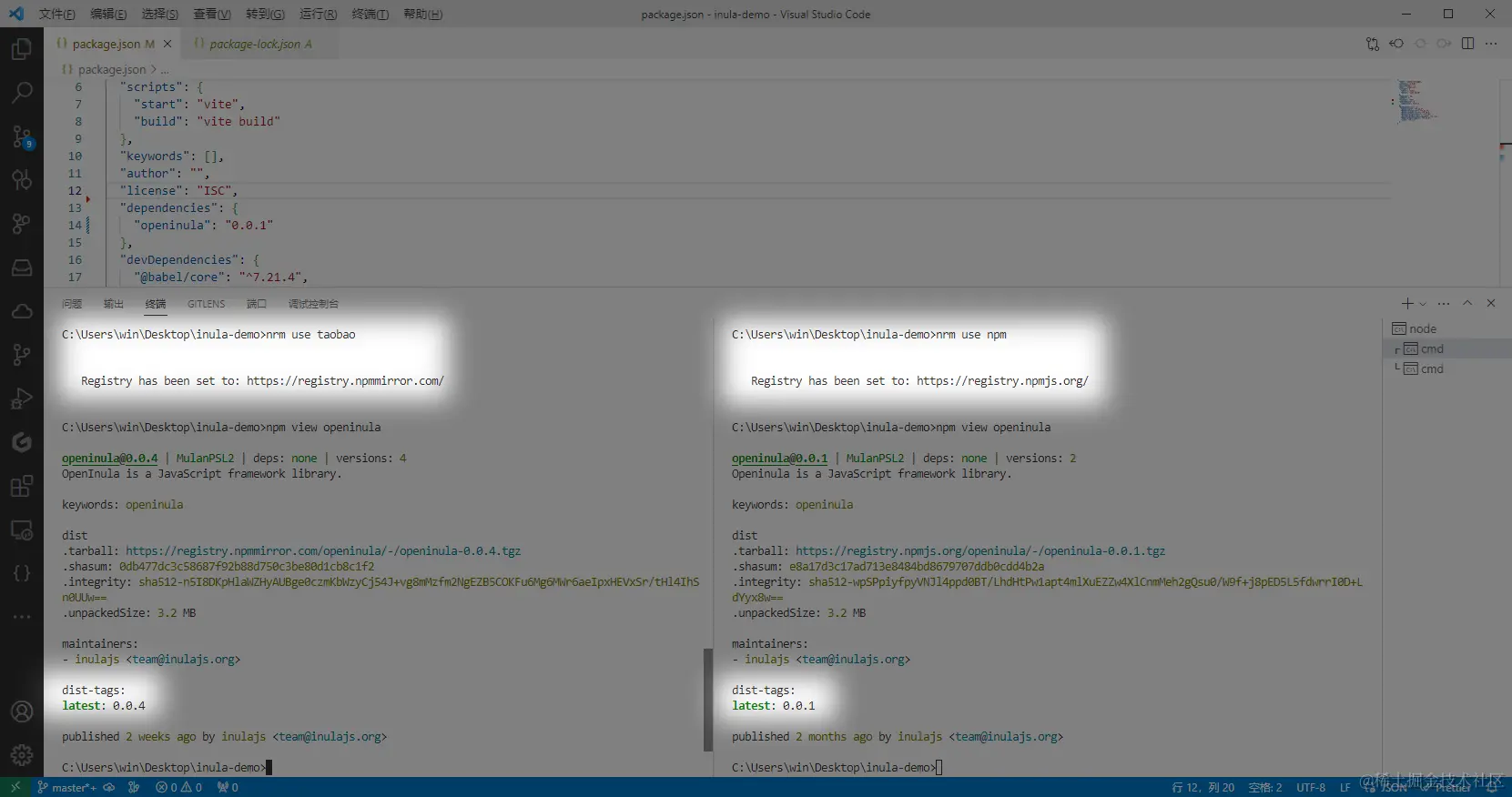Show additional views ellipsis in activity bar

tap(22, 617)
